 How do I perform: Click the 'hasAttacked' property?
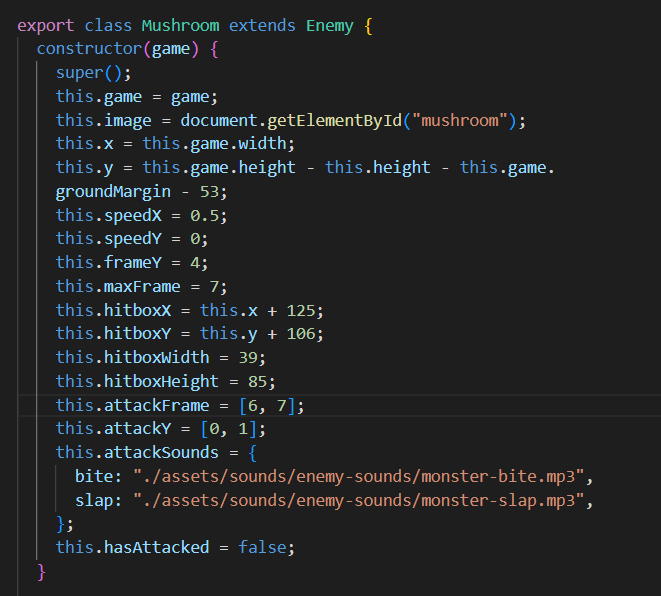point(156,548)
